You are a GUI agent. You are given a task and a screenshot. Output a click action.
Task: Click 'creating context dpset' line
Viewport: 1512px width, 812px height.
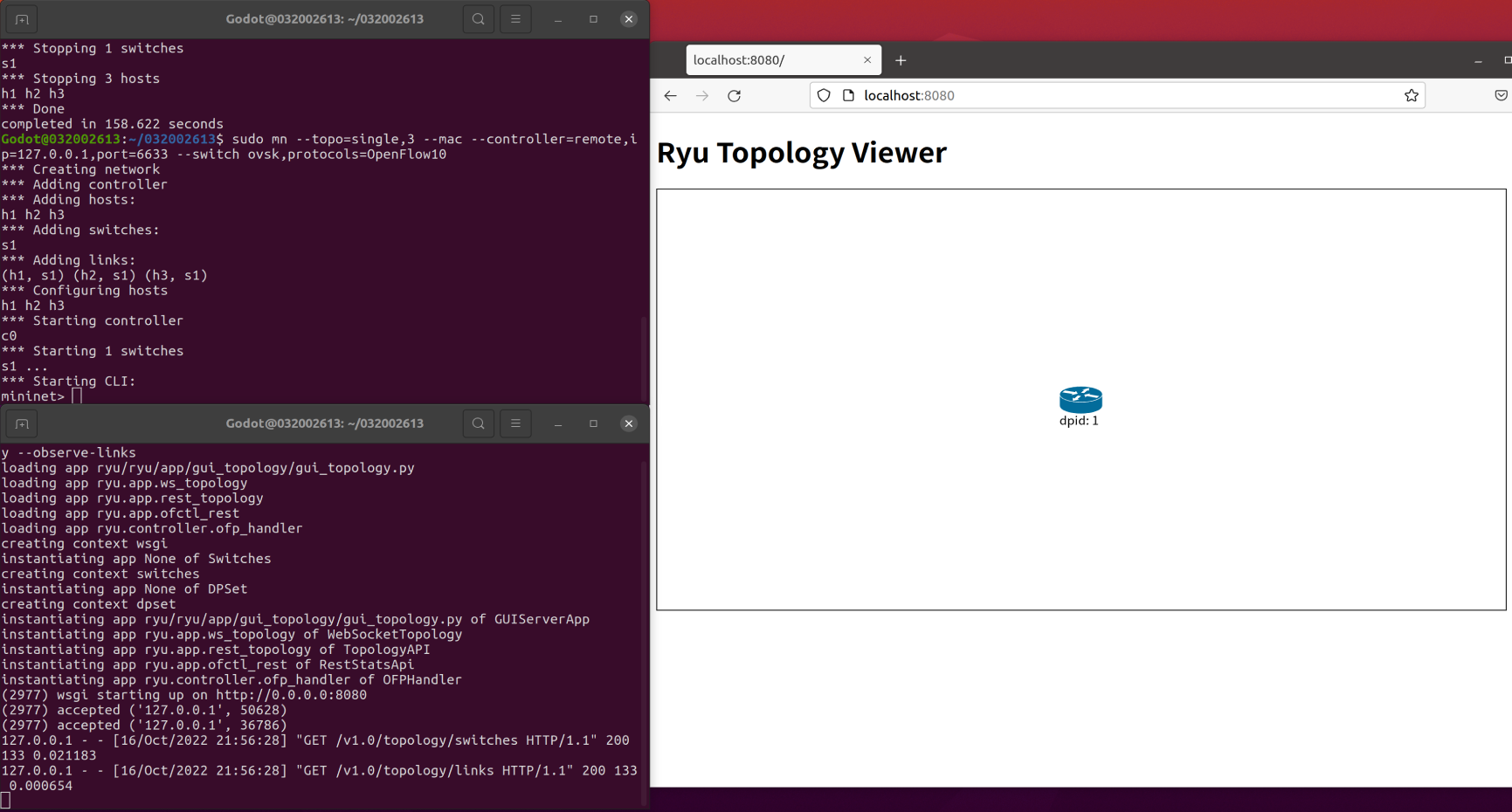pos(88,604)
